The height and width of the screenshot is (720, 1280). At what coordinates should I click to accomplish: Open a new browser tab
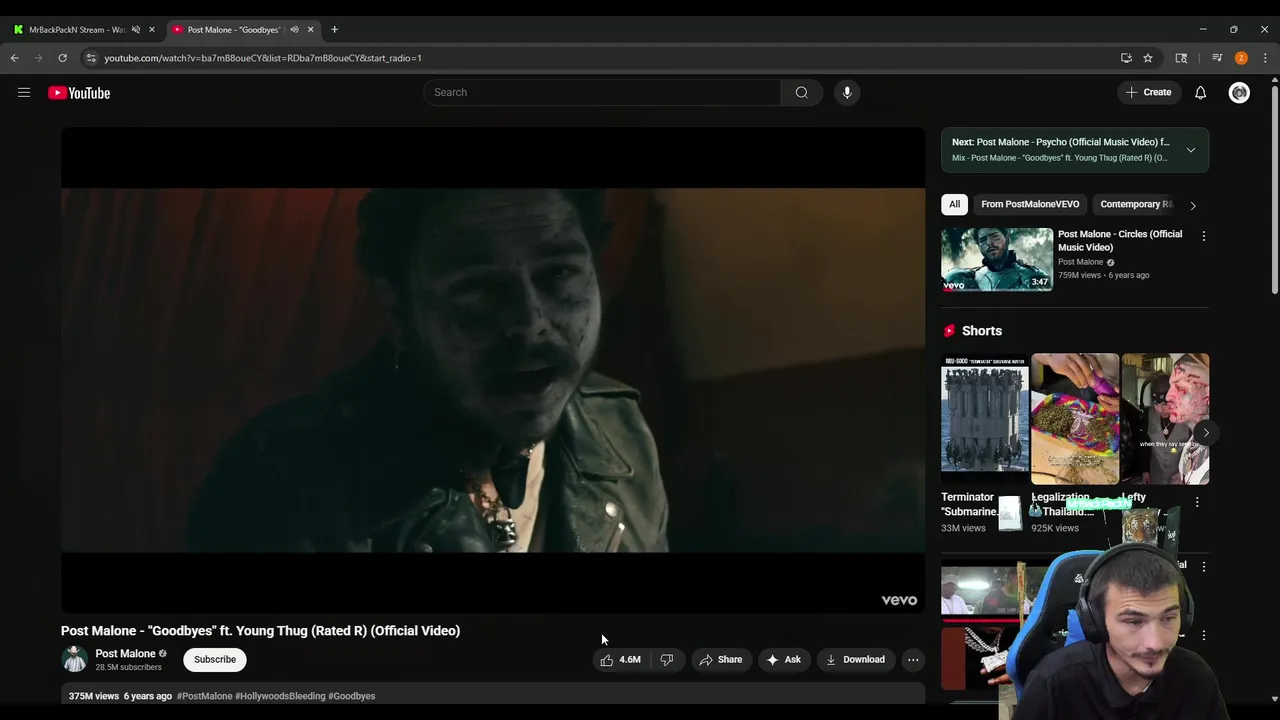point(334,29)
